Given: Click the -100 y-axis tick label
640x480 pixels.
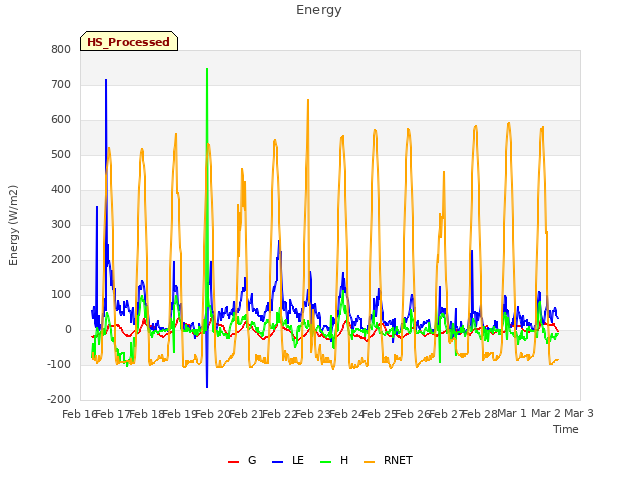Looking at the screenshot, I should (59, 364).
